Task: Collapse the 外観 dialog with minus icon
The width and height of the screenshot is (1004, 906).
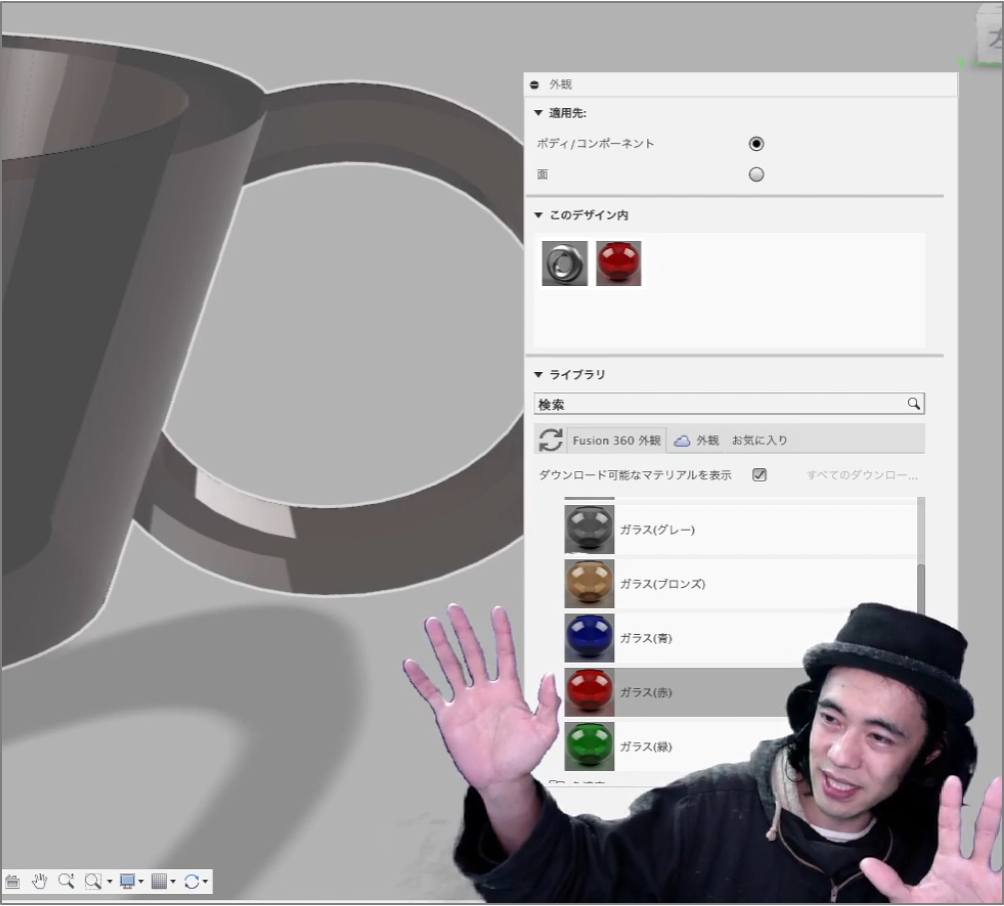Action: 535,85
